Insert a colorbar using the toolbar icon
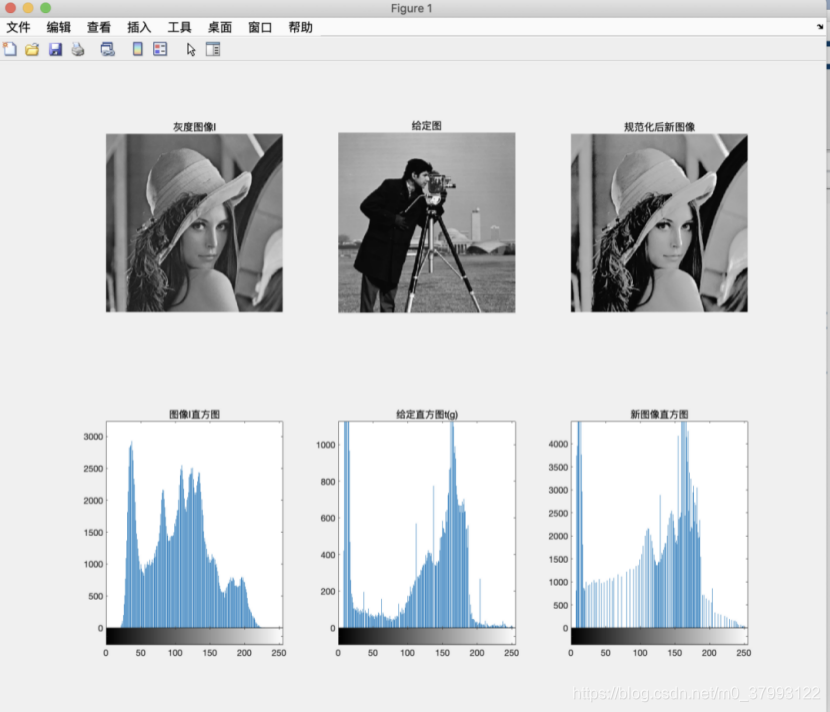The image size is (830, 712). click(138, 49)
